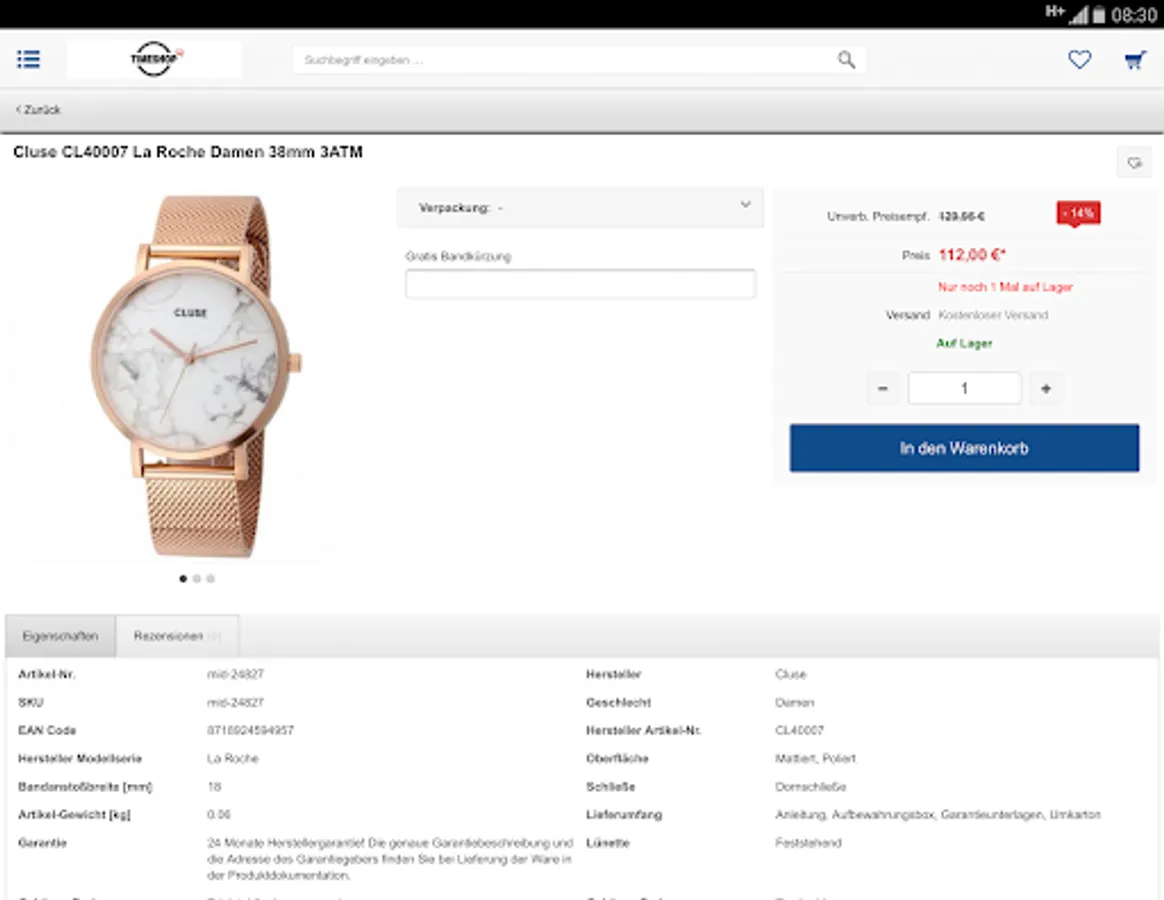The height and width of the screenshot is (900, 1164).
Task: Select the first image carousel dot
Action: click(x=183, y=578)
